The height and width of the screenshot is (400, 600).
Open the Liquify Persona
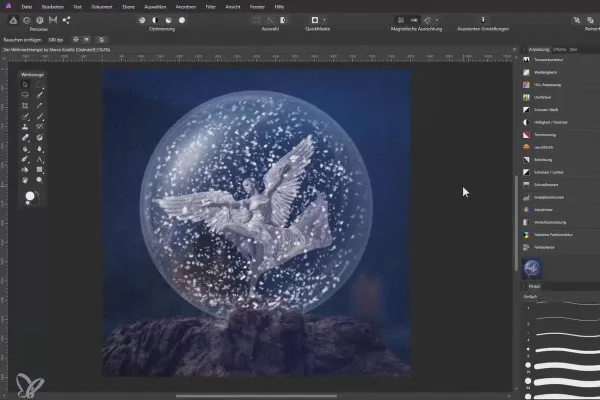pyautogui.click(x=26, y=20)
